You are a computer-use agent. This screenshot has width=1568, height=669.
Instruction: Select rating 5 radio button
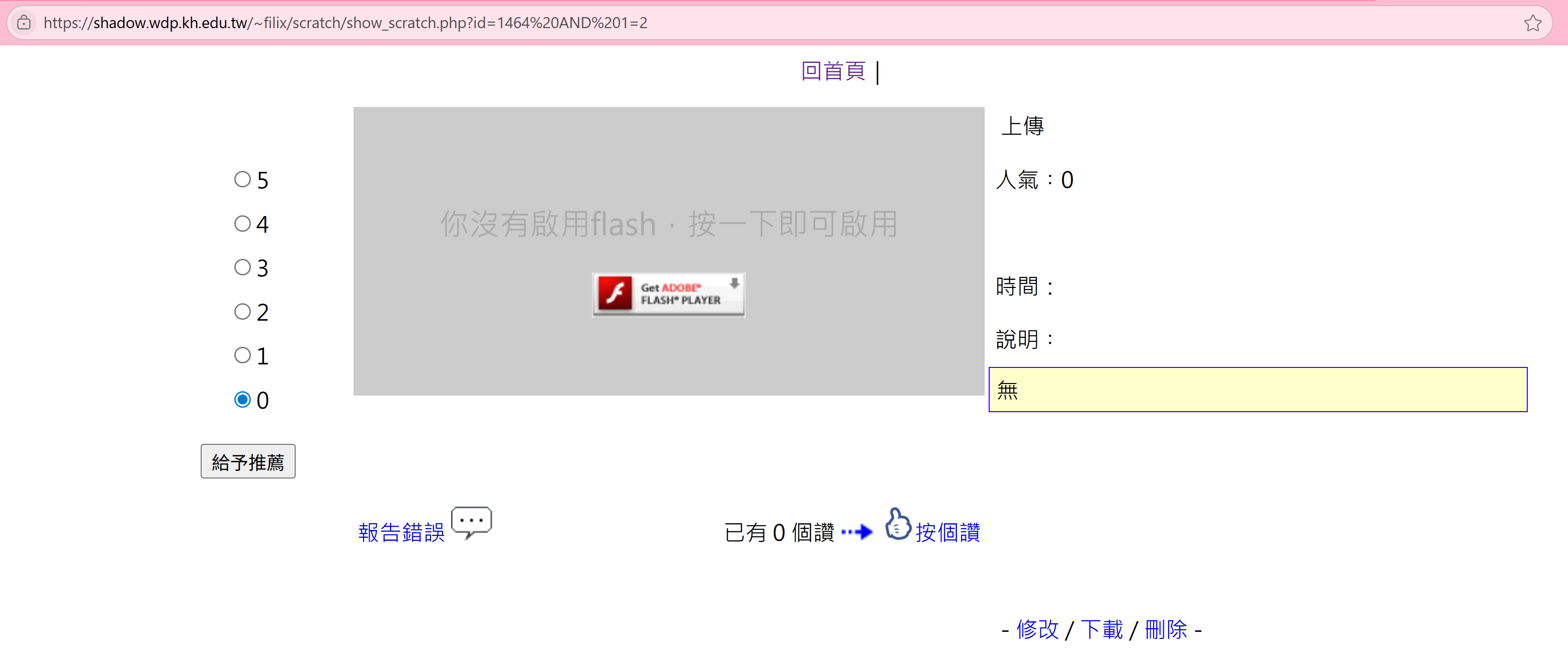click(242, 179)
